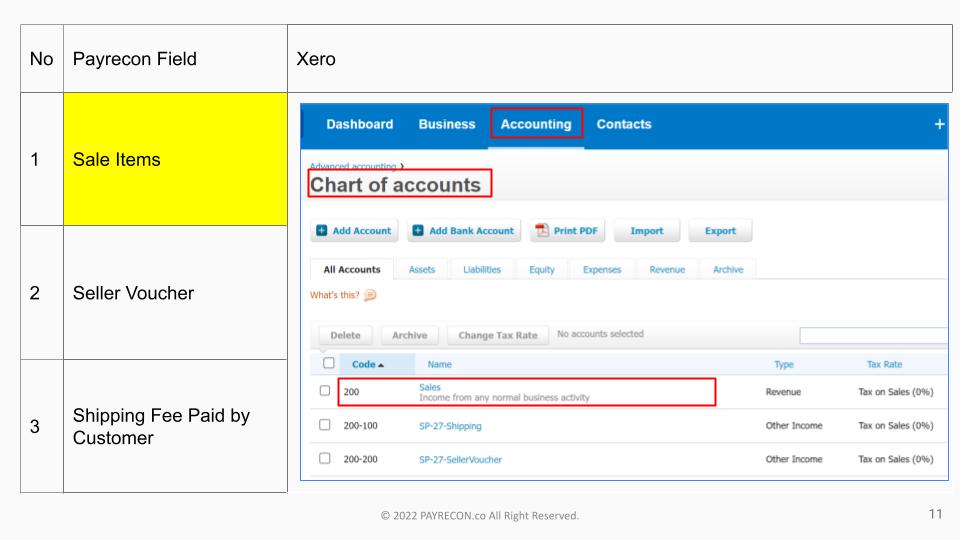Sort by the Tax Rate column header
The width and height of the screenshot is (960, 540).
pos(884,364)
